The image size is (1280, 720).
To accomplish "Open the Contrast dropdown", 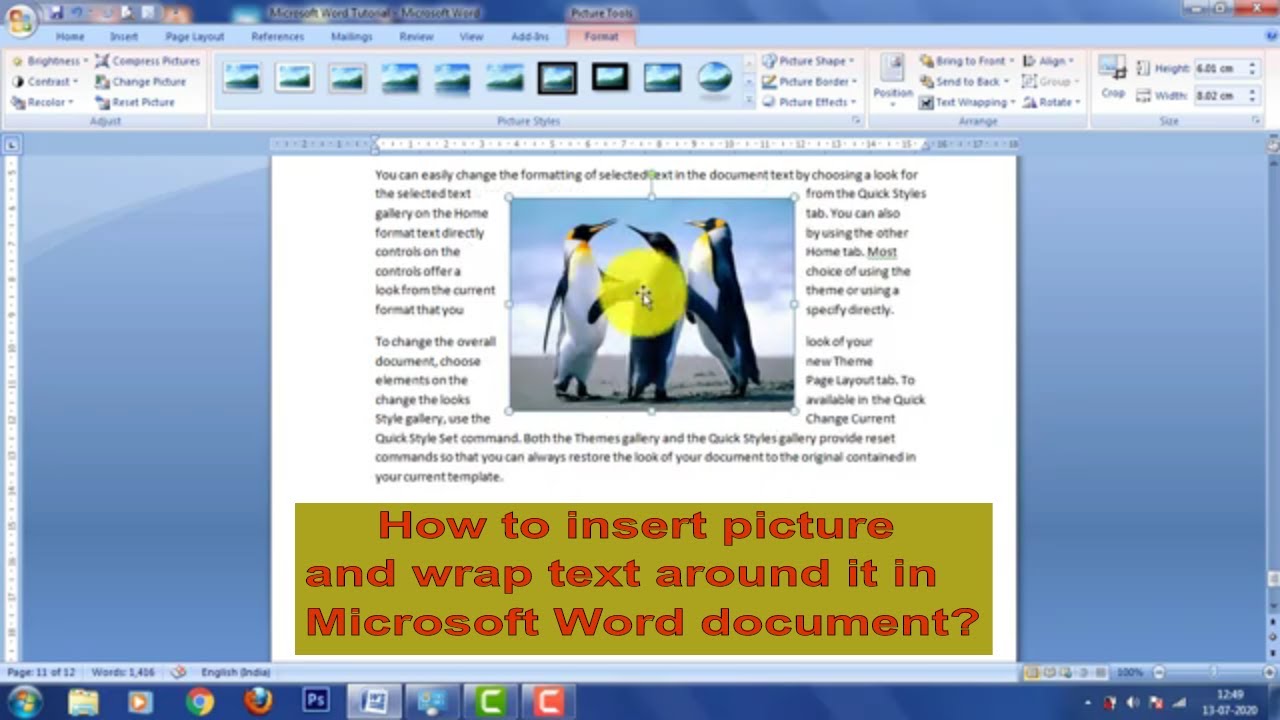I will coord(45,82).
